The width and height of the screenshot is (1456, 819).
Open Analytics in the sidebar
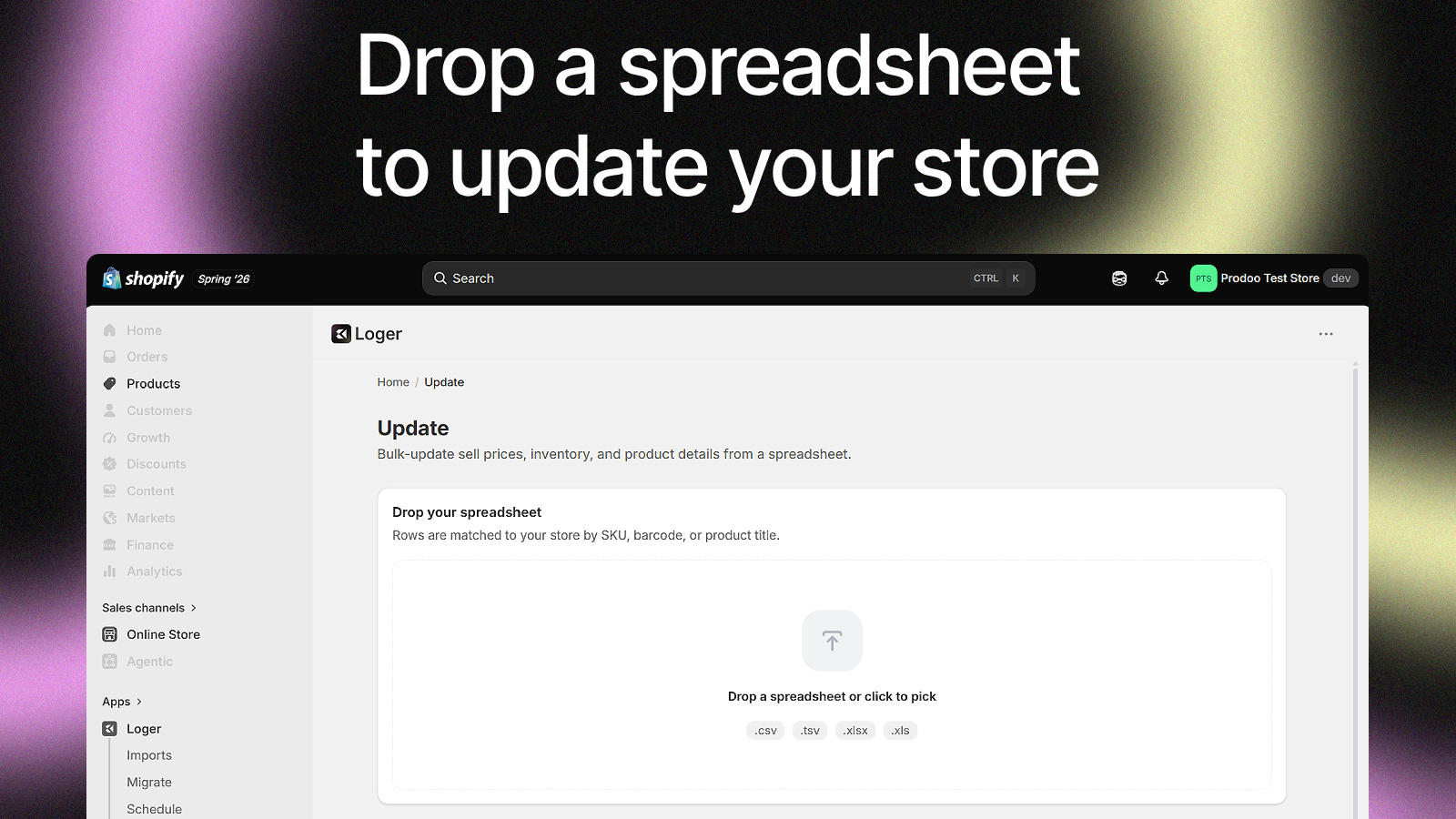point(155,571)
